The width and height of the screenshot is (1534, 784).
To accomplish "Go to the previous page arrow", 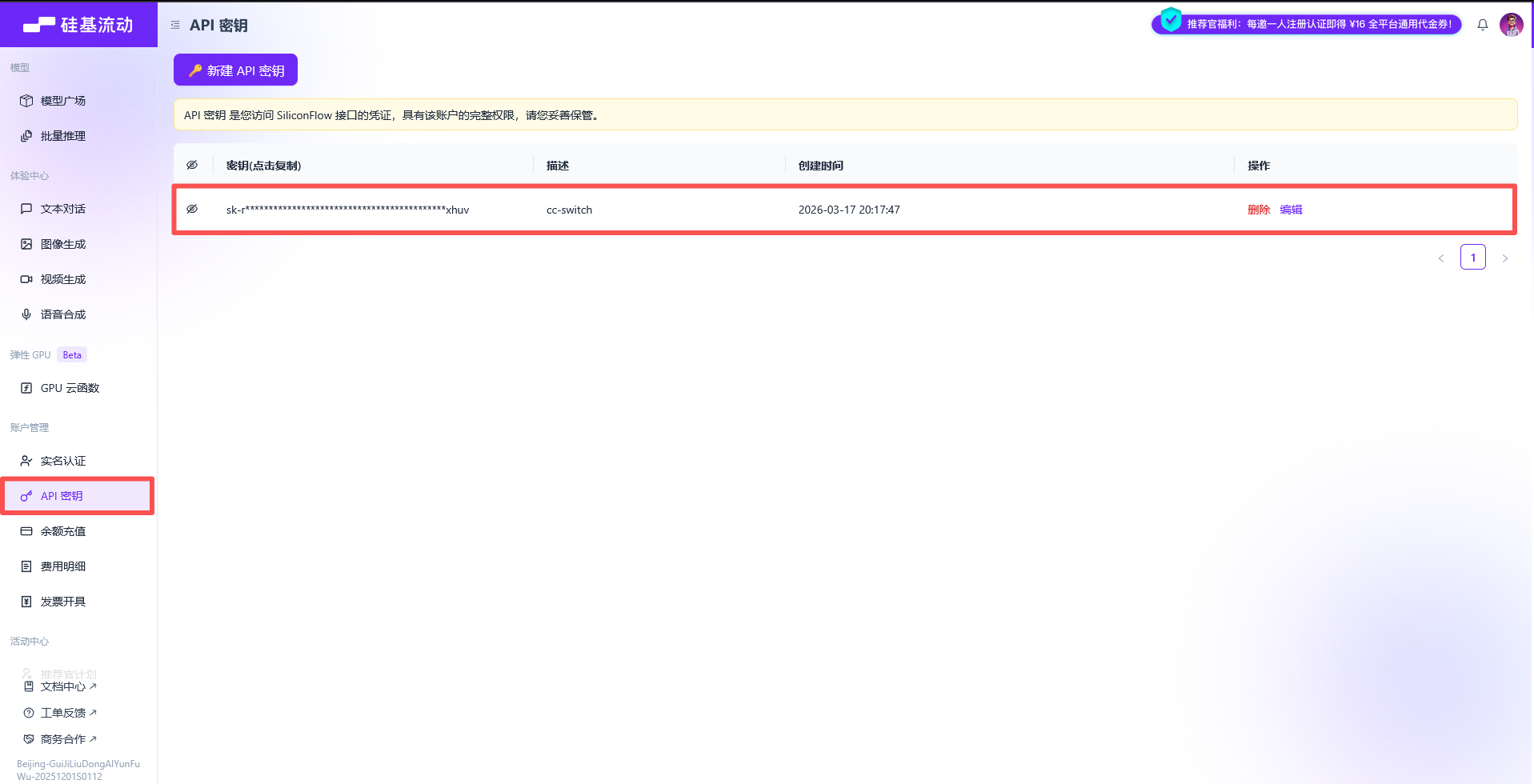I will tap(1441, 258).
